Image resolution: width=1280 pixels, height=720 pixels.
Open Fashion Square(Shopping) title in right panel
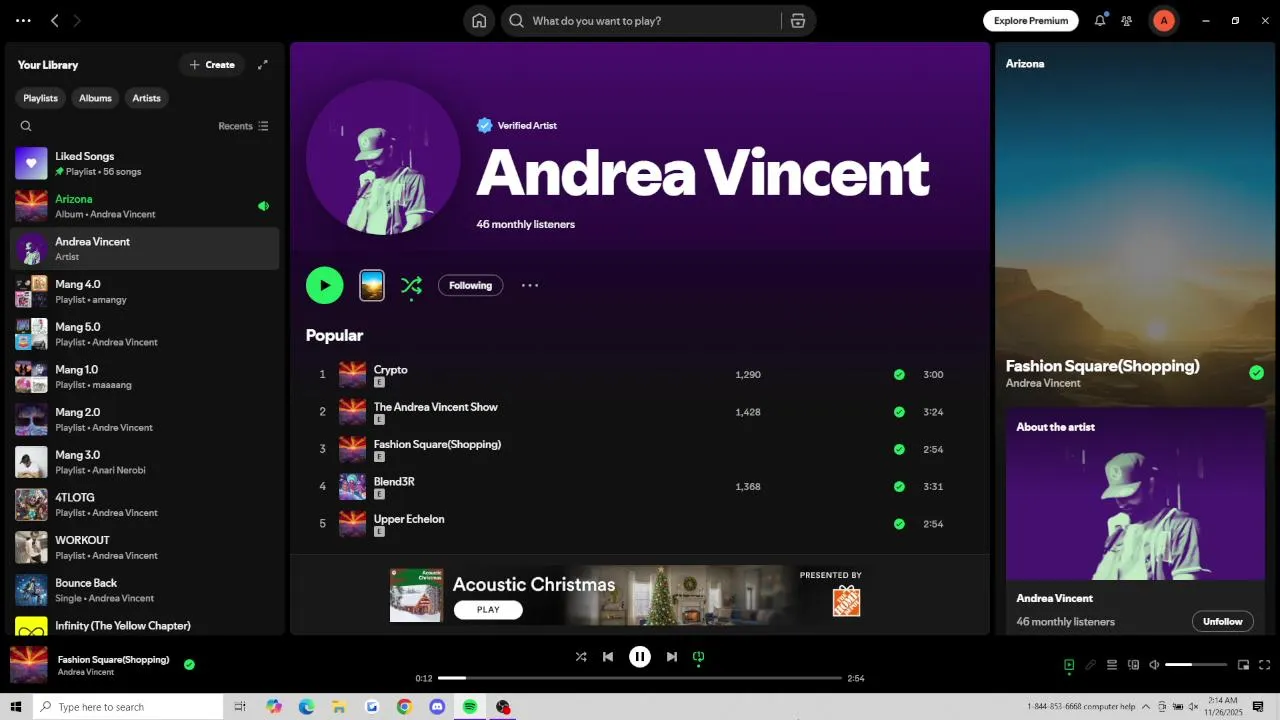(1102, 366)
